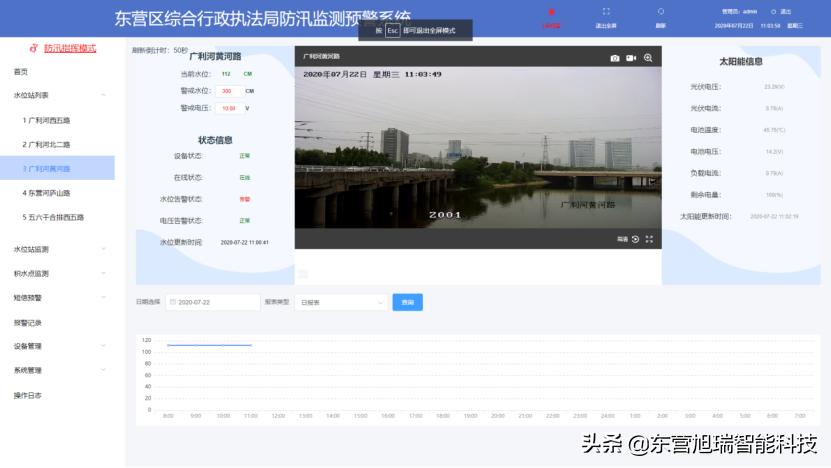Expand the 设备管理 menu
This screenshot has width=831, height=468.
57,346
